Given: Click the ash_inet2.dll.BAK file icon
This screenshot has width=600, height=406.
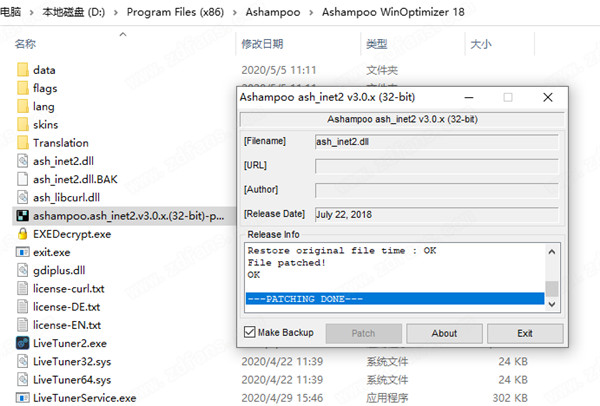Looking at the screenshot, I should [23, 179].
